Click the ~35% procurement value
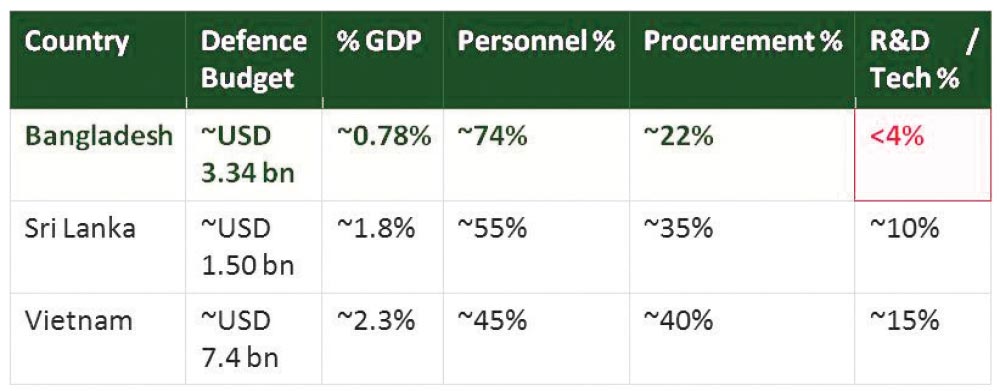Viewport: 1000px width, 391px height. [x=742, y=247]
